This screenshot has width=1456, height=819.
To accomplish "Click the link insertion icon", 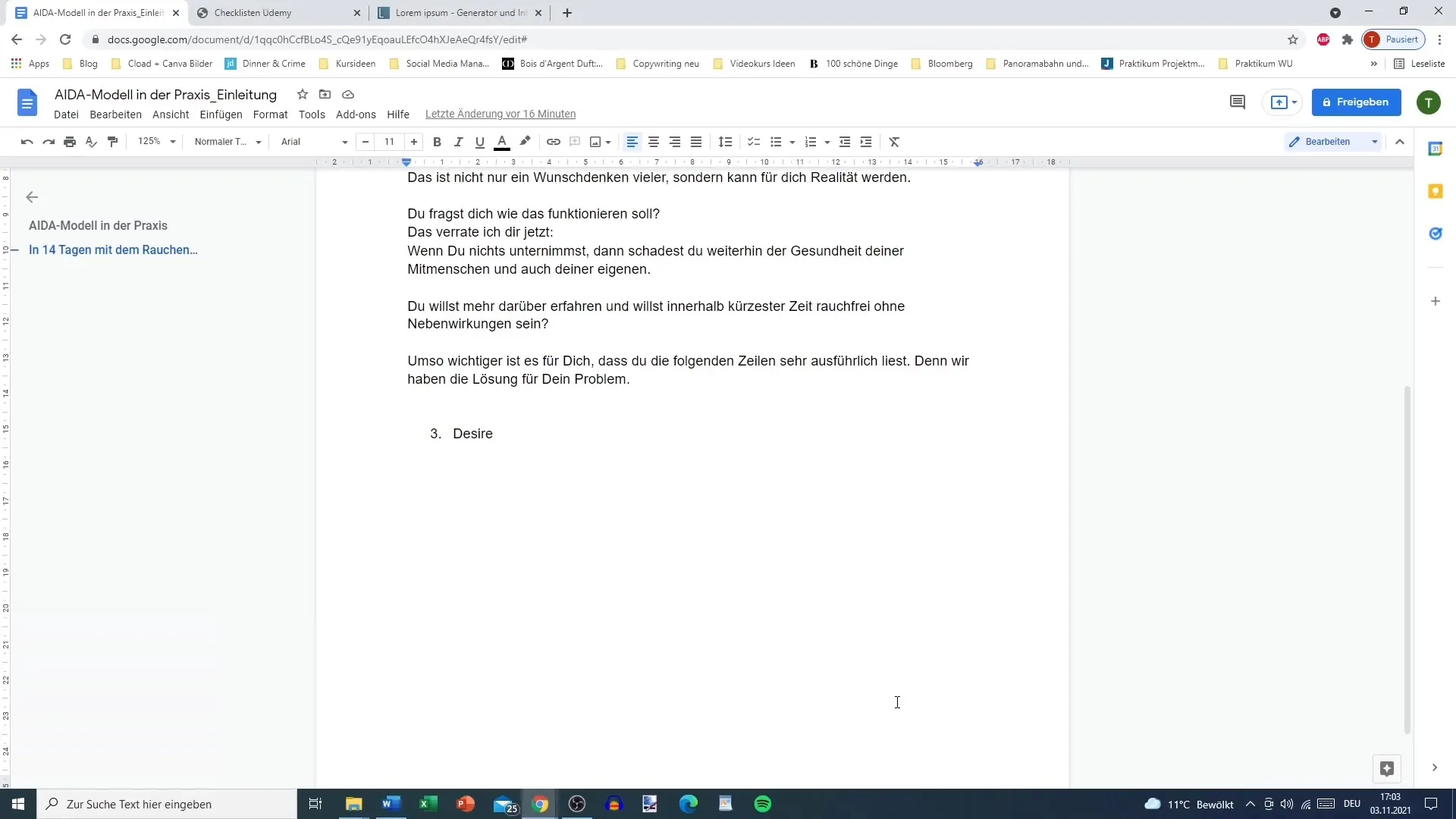I will point(553,141).
